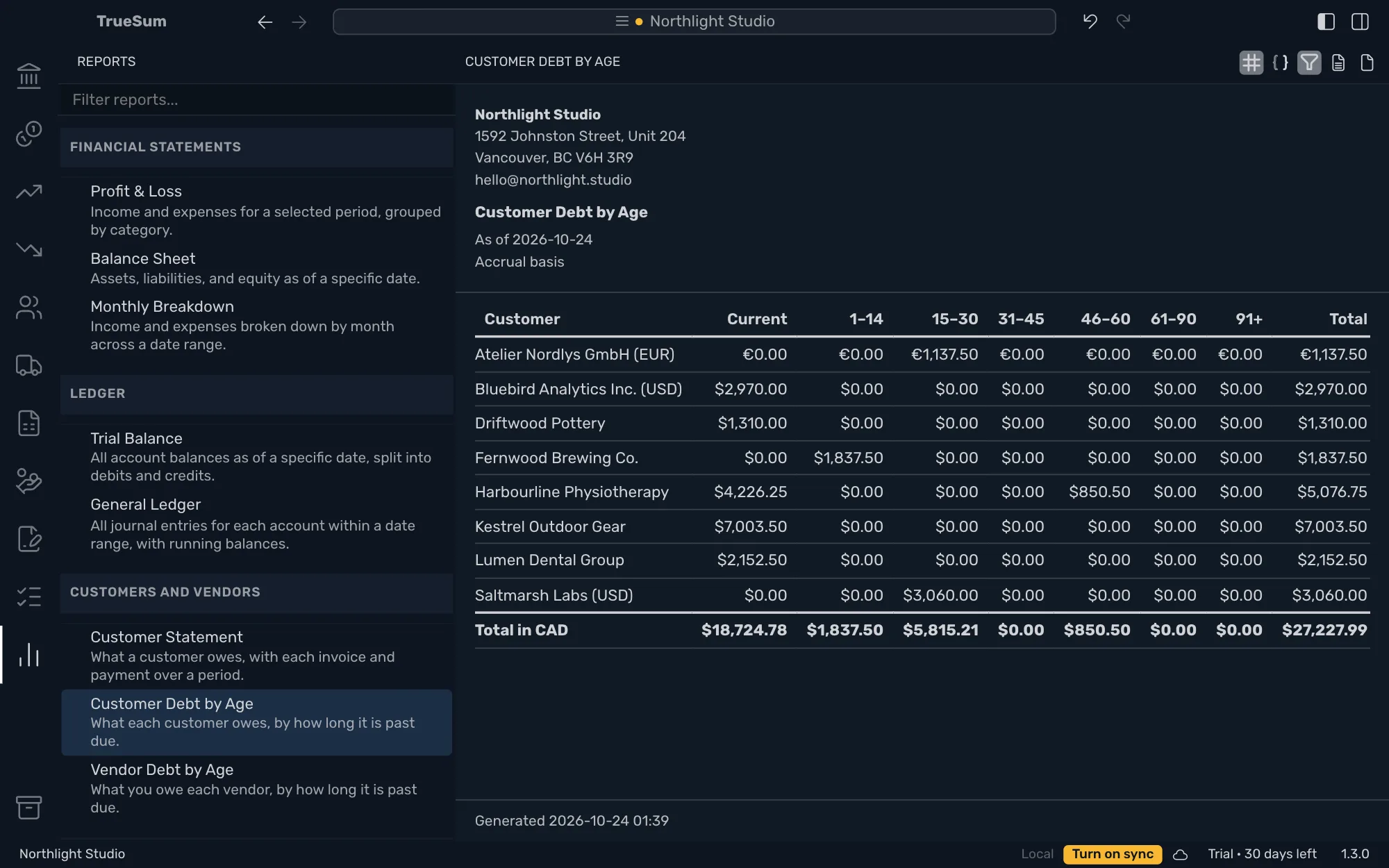Open the Vendor Debt by Age report
This screenshot has width=1389, height=868.
tap(256, 788)
